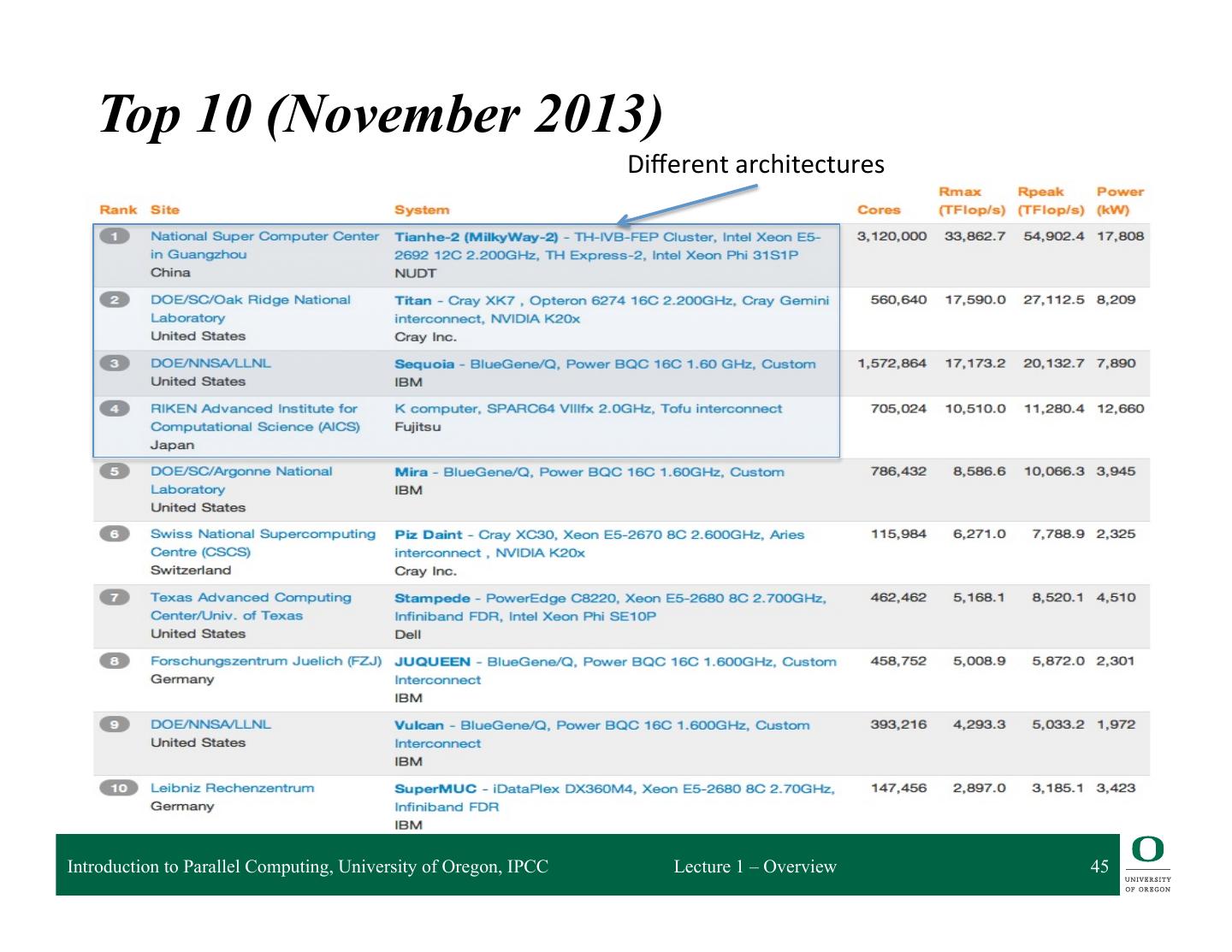Click the Rmax (TFlop/s) column header

pyautogui.click(x=972, y=201)
